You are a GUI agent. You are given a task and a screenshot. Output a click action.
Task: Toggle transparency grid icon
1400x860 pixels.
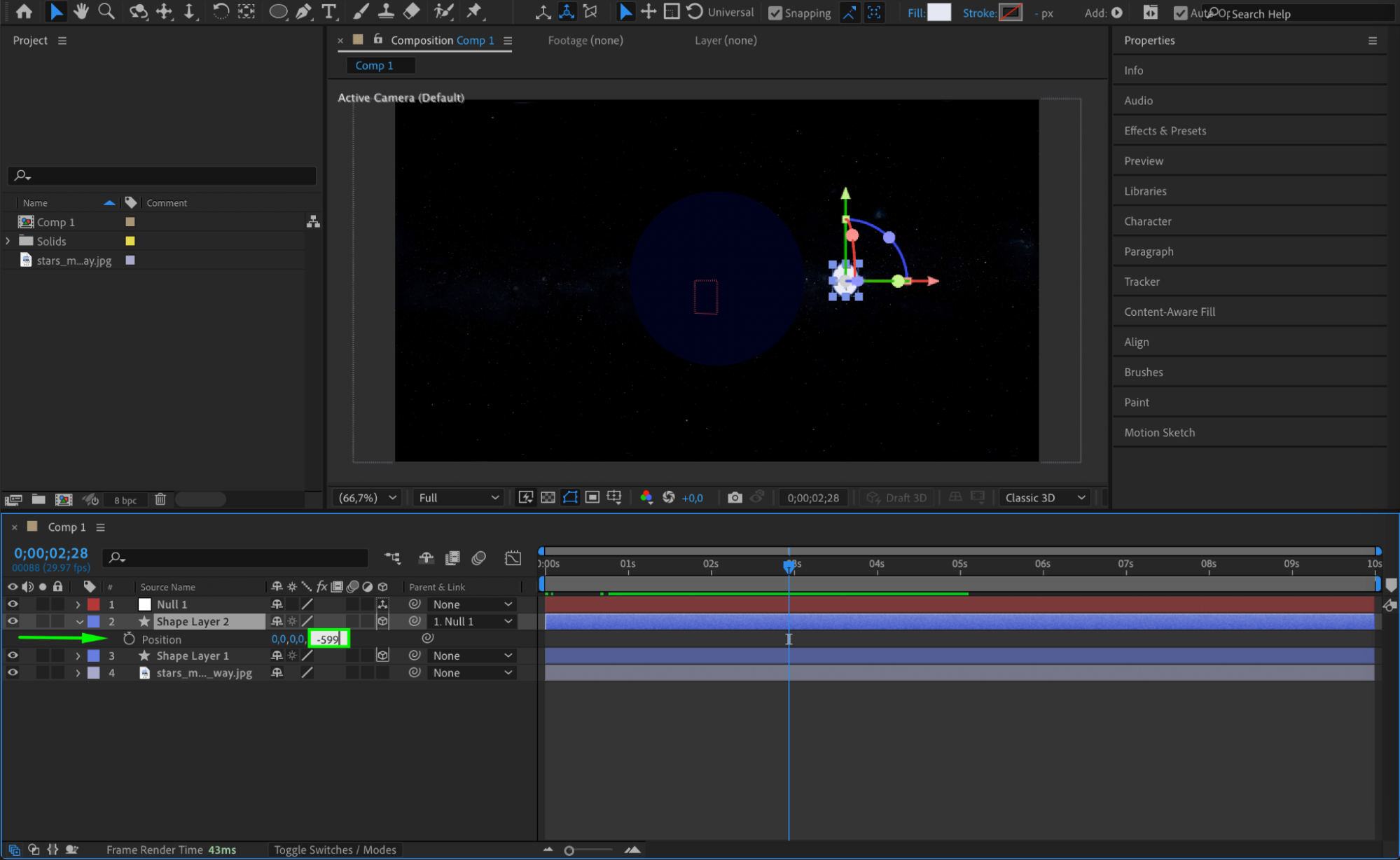pyautogui.click(x=548, y=497)
